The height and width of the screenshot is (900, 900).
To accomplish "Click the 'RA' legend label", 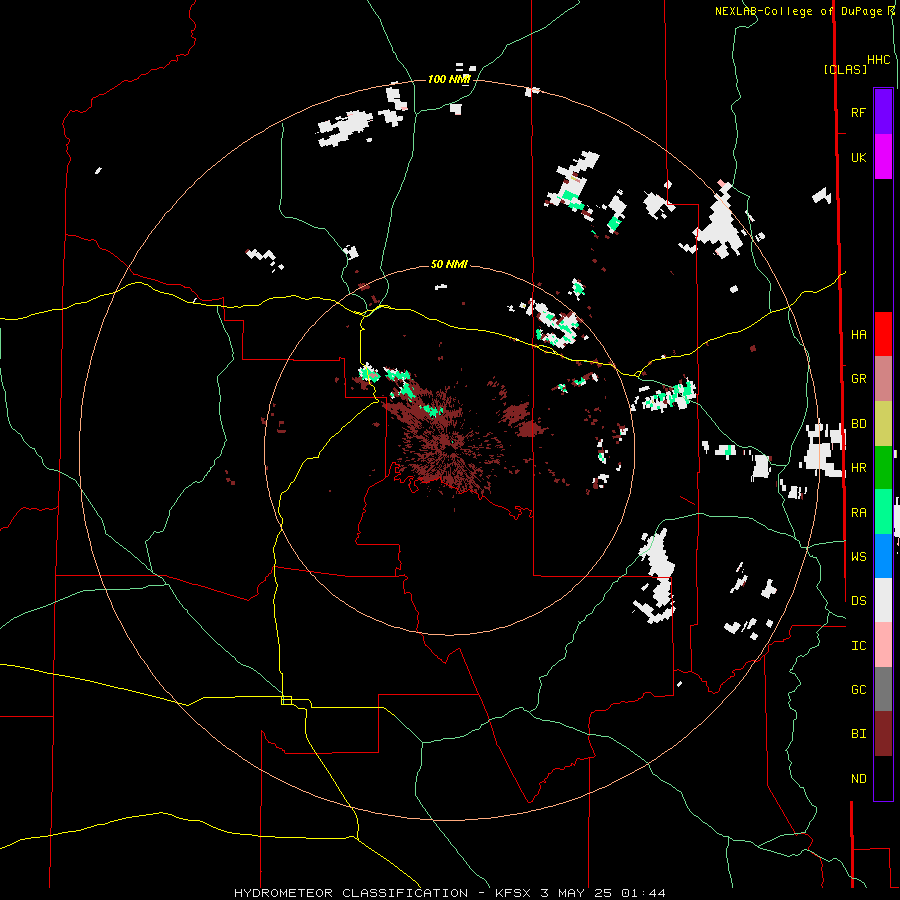I will (x=858, y=513).
